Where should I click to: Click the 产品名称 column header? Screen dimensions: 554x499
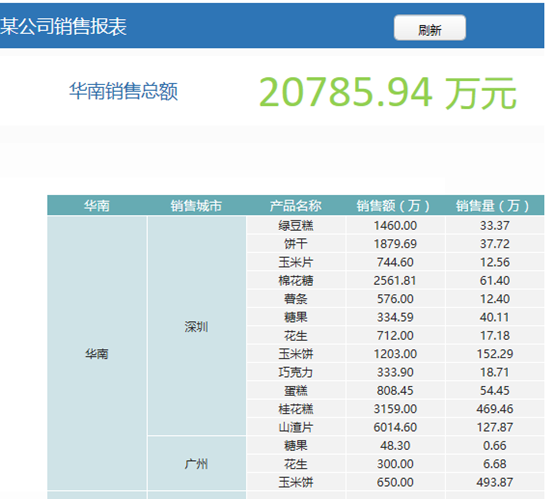coord(296,205)
